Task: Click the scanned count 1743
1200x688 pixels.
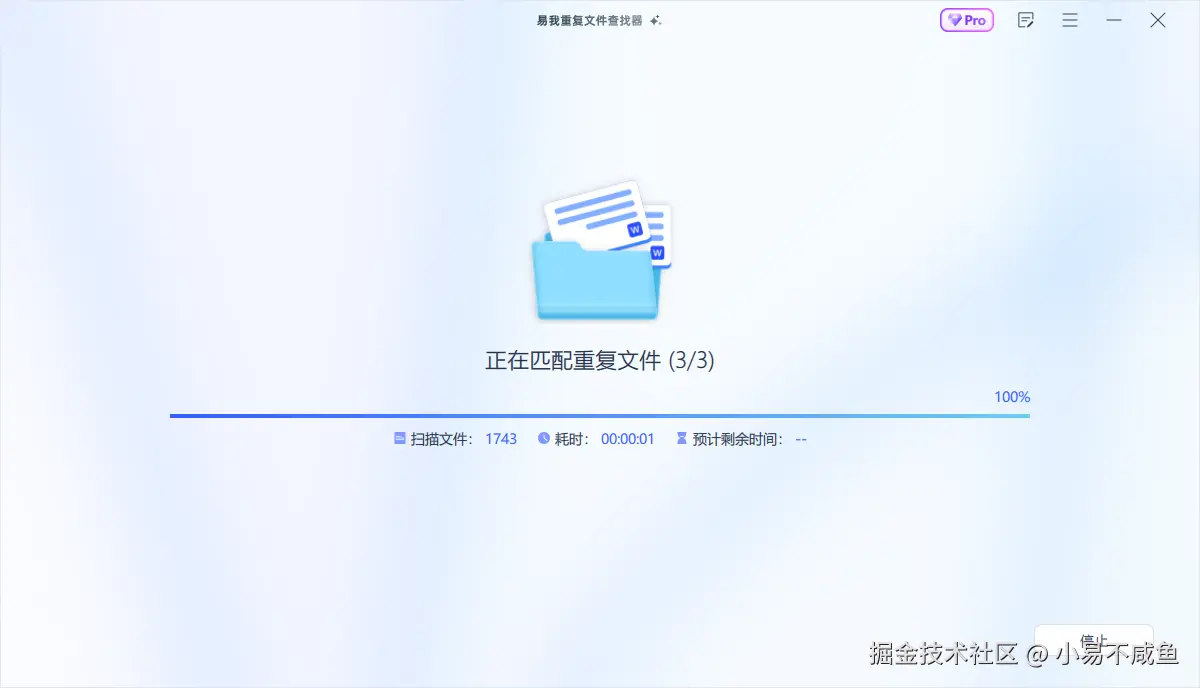Action: pos(501,439)
